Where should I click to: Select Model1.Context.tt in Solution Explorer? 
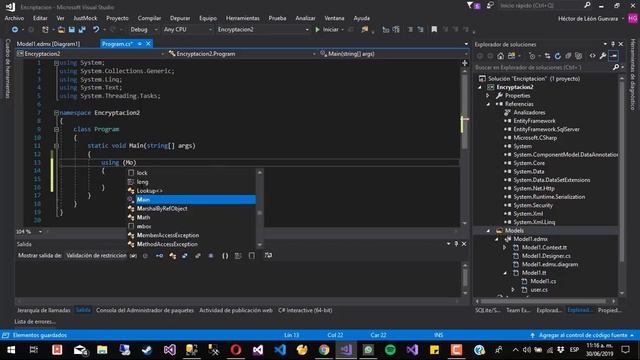[x=544, y=248]
